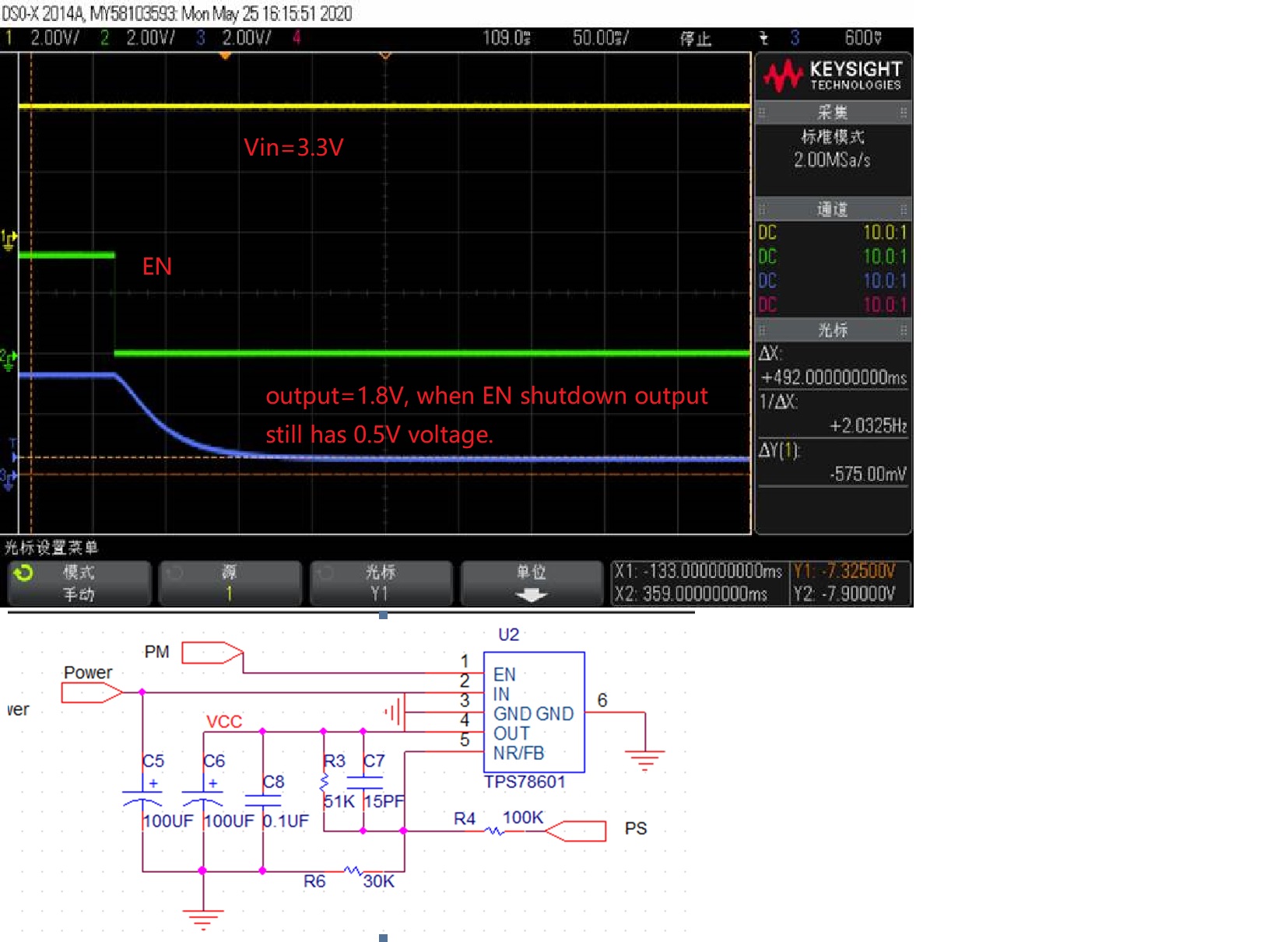Click the 采集 acquisition panel header
This screenshot has width=1288, height=942.
coord(833,112)
